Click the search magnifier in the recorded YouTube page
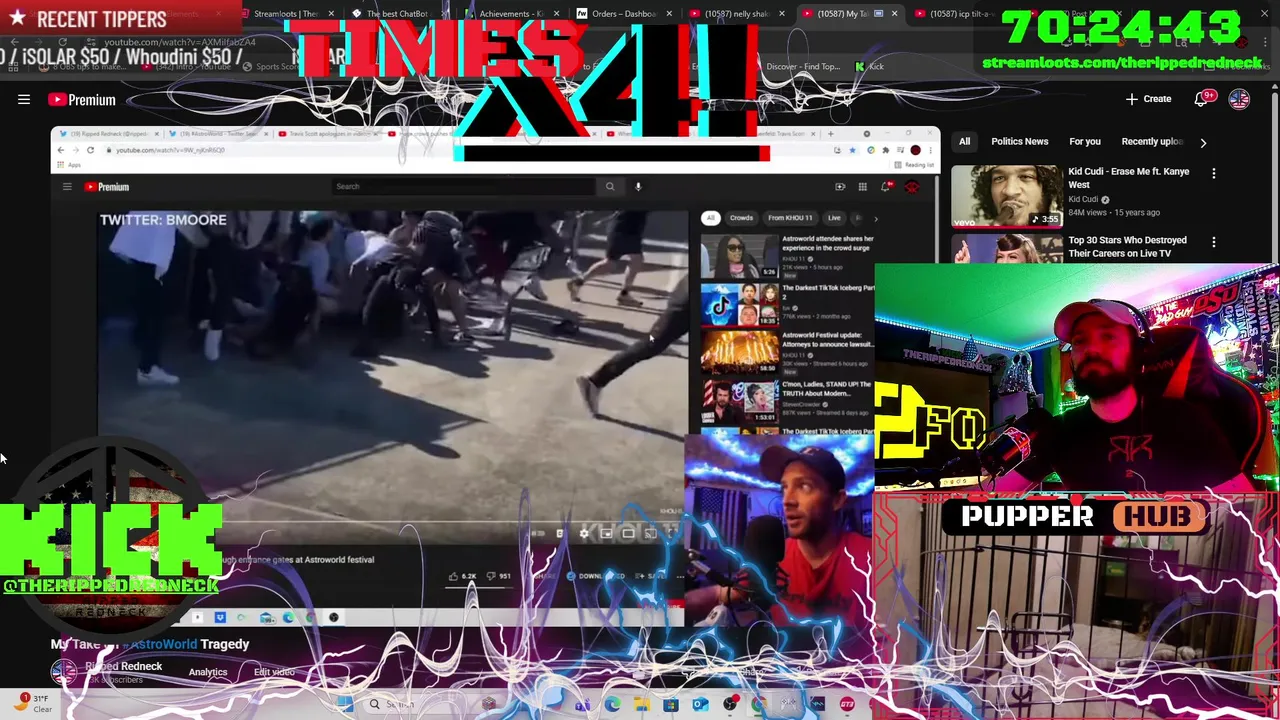Screen dimensions: 1280x720 point(610,186)
